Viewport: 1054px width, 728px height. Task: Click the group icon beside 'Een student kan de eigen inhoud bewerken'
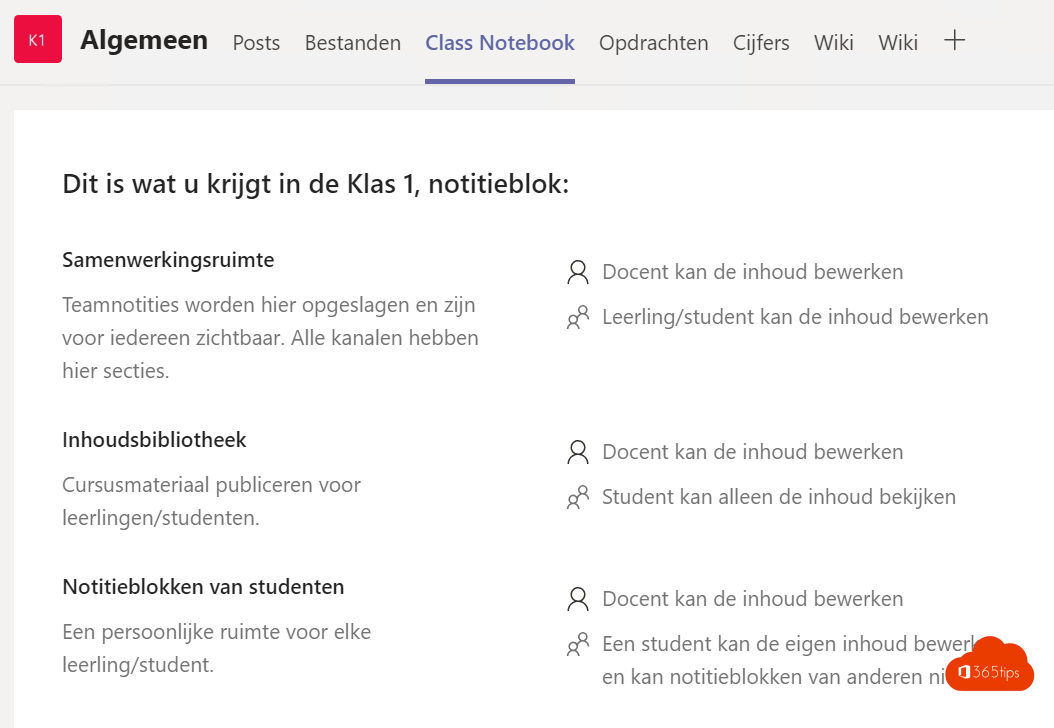pos(578,644)
